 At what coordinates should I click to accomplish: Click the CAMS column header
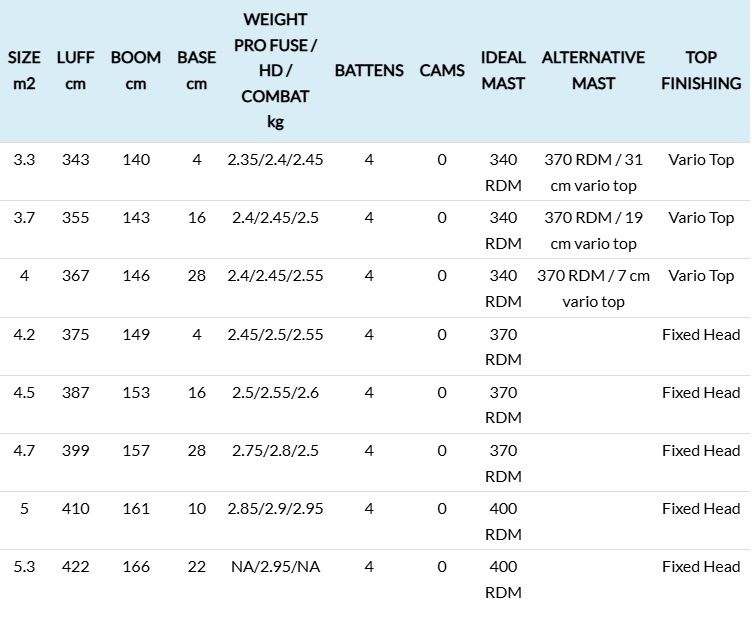tap(442, 70)
